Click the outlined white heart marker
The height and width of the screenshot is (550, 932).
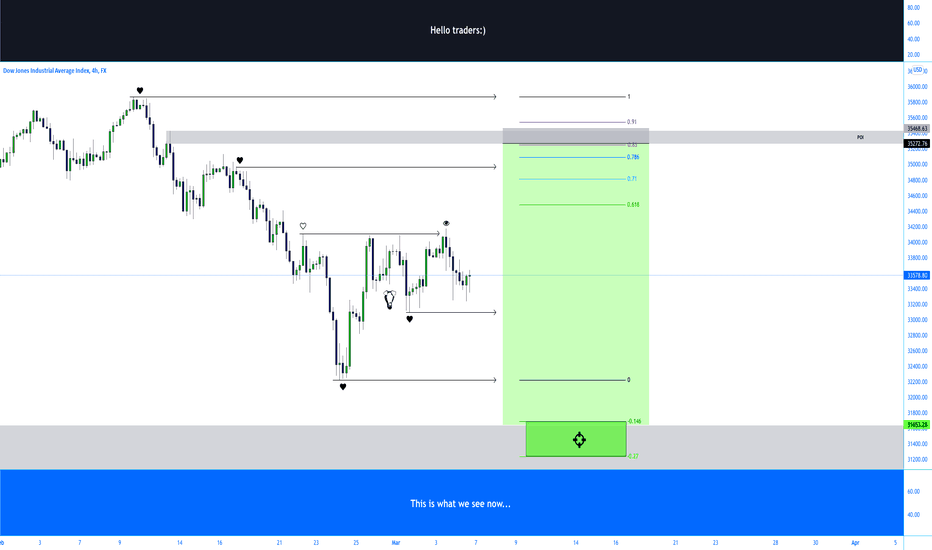303,226
